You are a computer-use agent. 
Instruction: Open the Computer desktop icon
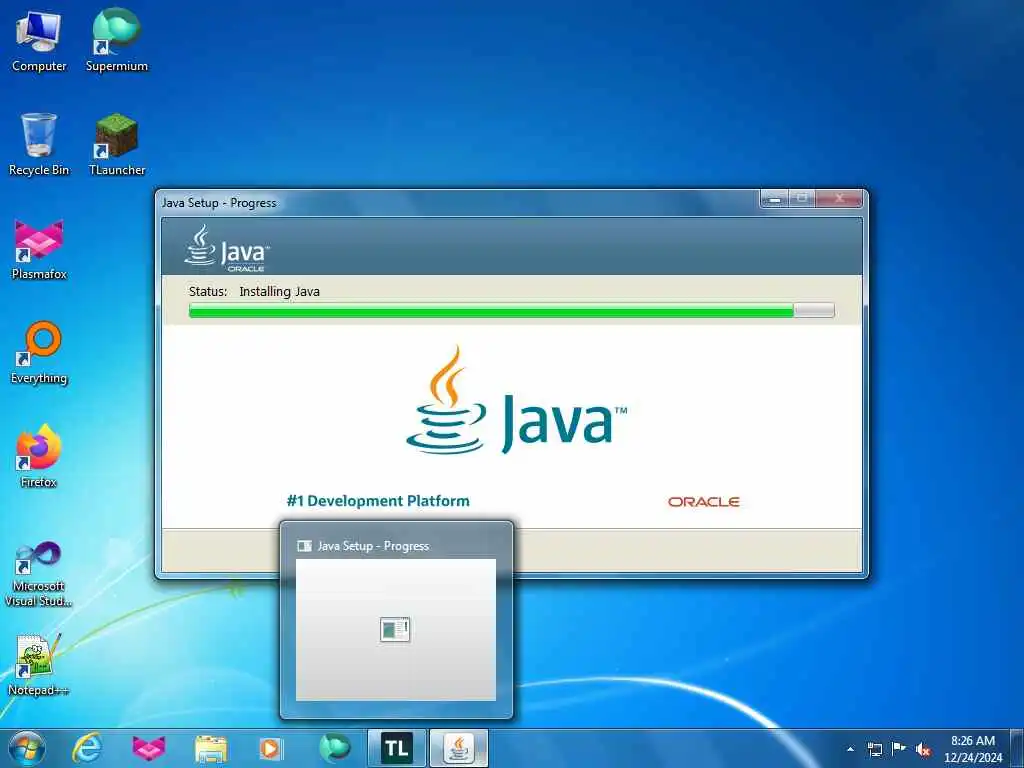[39, 40]
